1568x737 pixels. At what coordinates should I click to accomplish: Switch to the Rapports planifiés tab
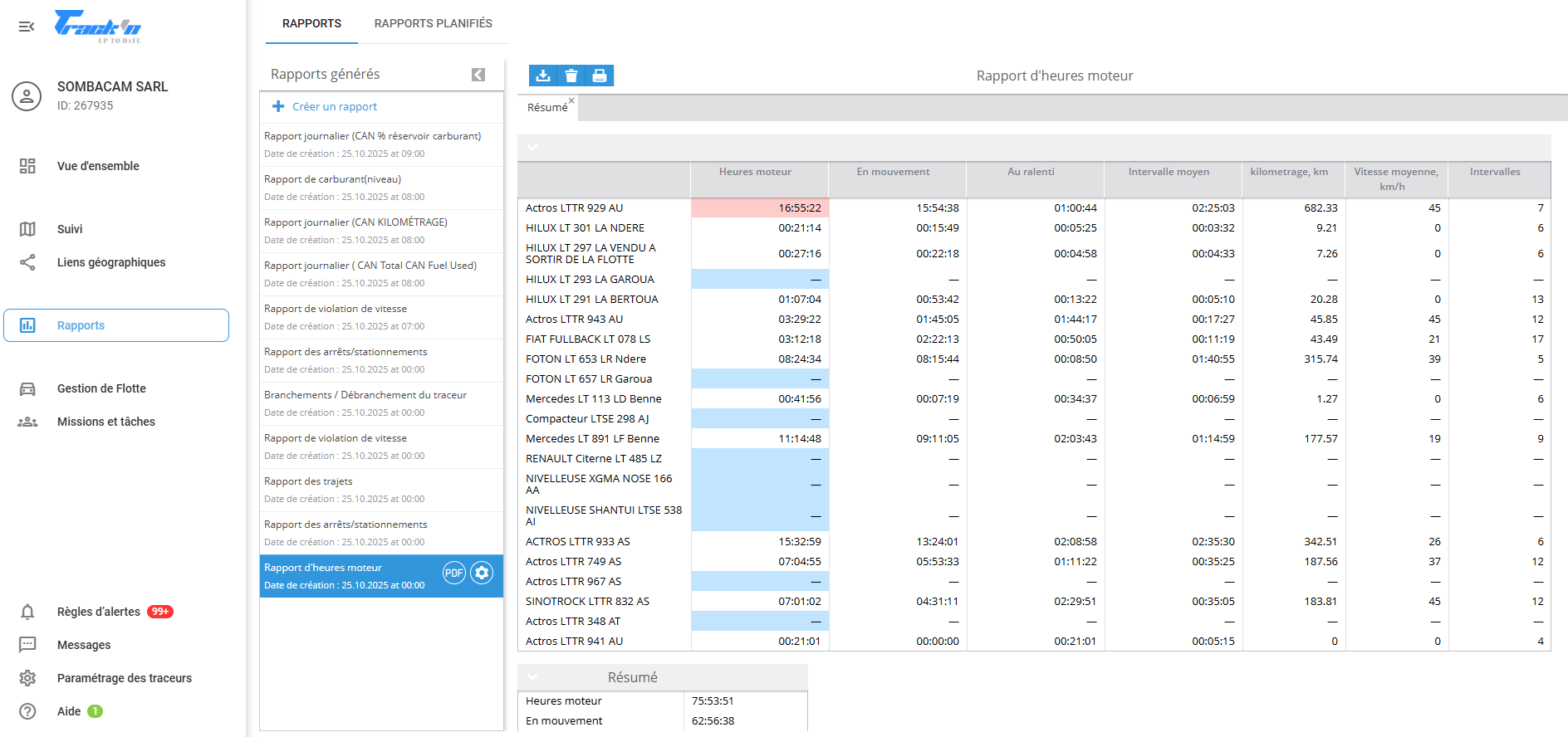(433, 23)
